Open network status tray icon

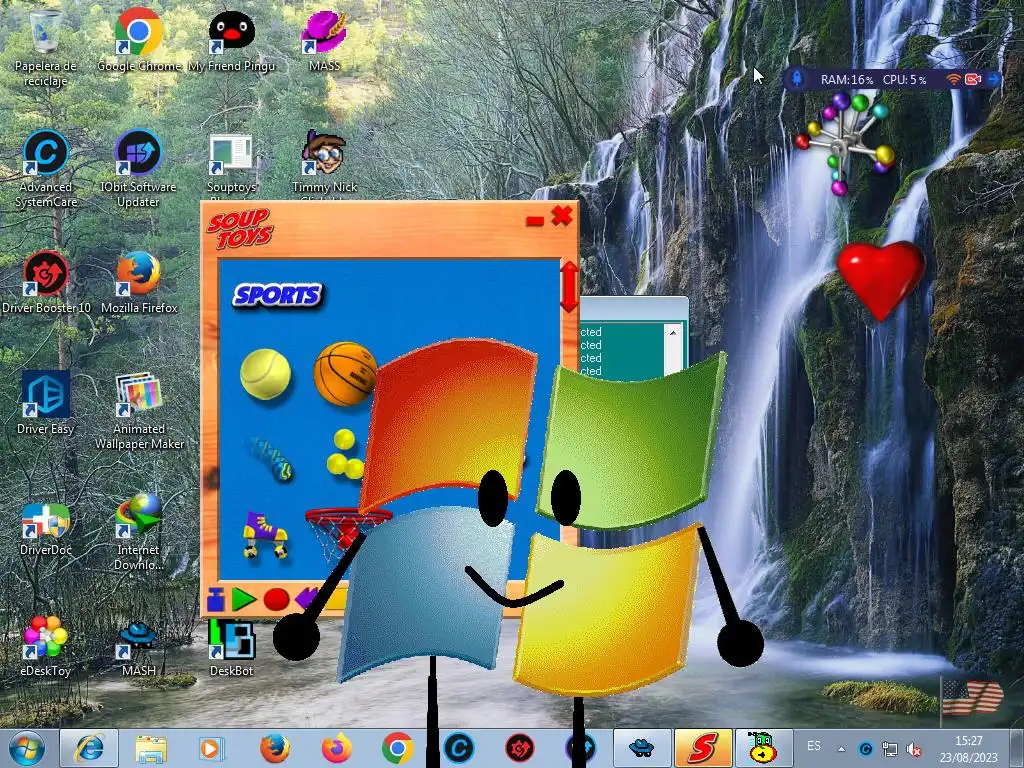coord(889,748)
